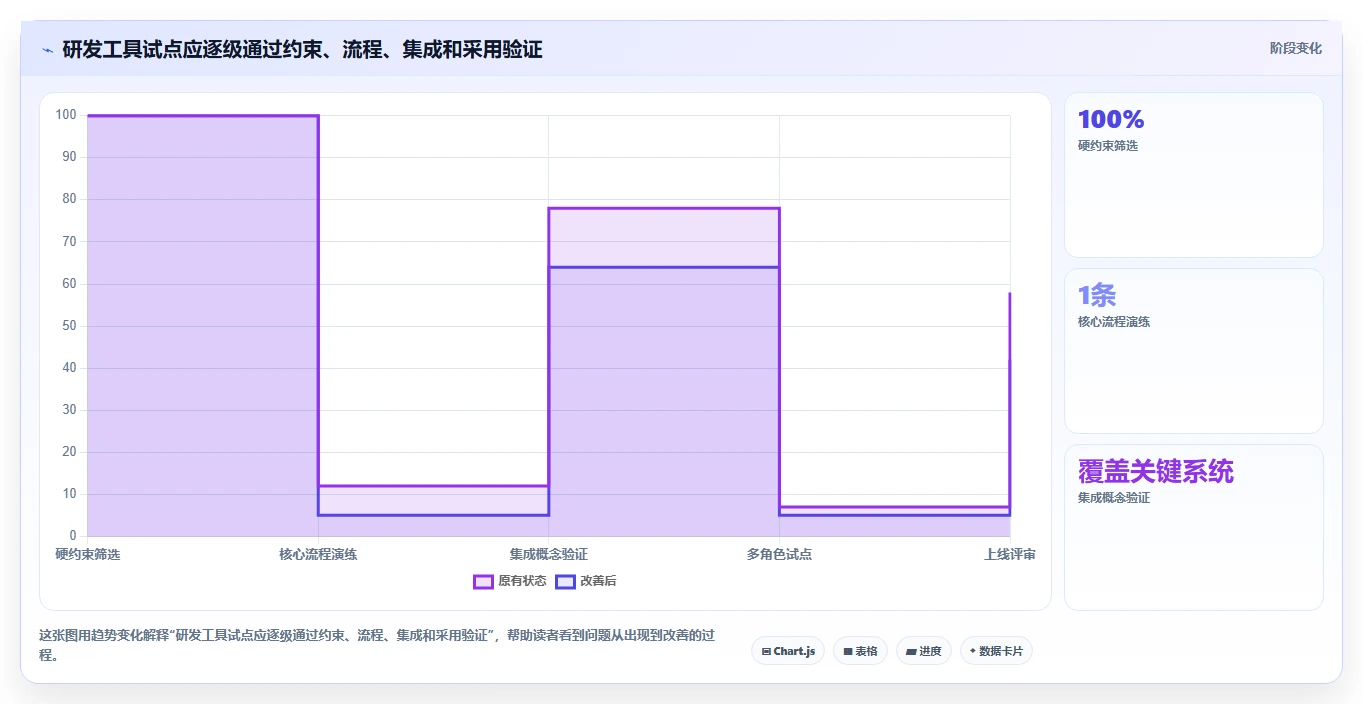1363x704 pixels.
Task: Click the description paragraph below the chart
Action: click(x=377, y=645)
